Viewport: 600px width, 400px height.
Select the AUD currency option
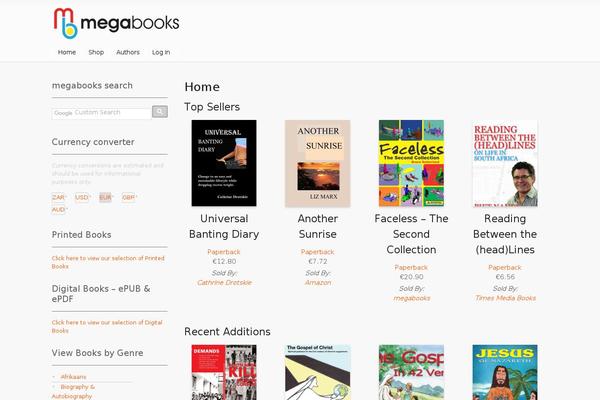point(59,210)
